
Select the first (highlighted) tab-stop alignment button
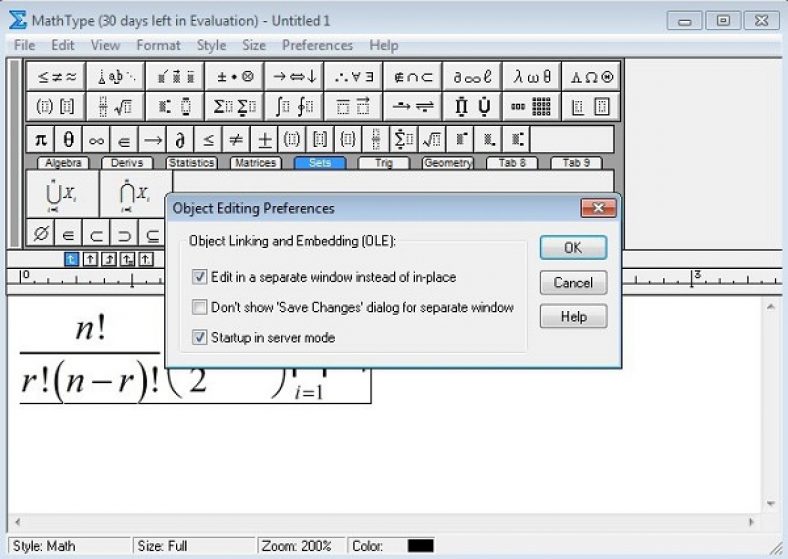click(x=71, y=259)
